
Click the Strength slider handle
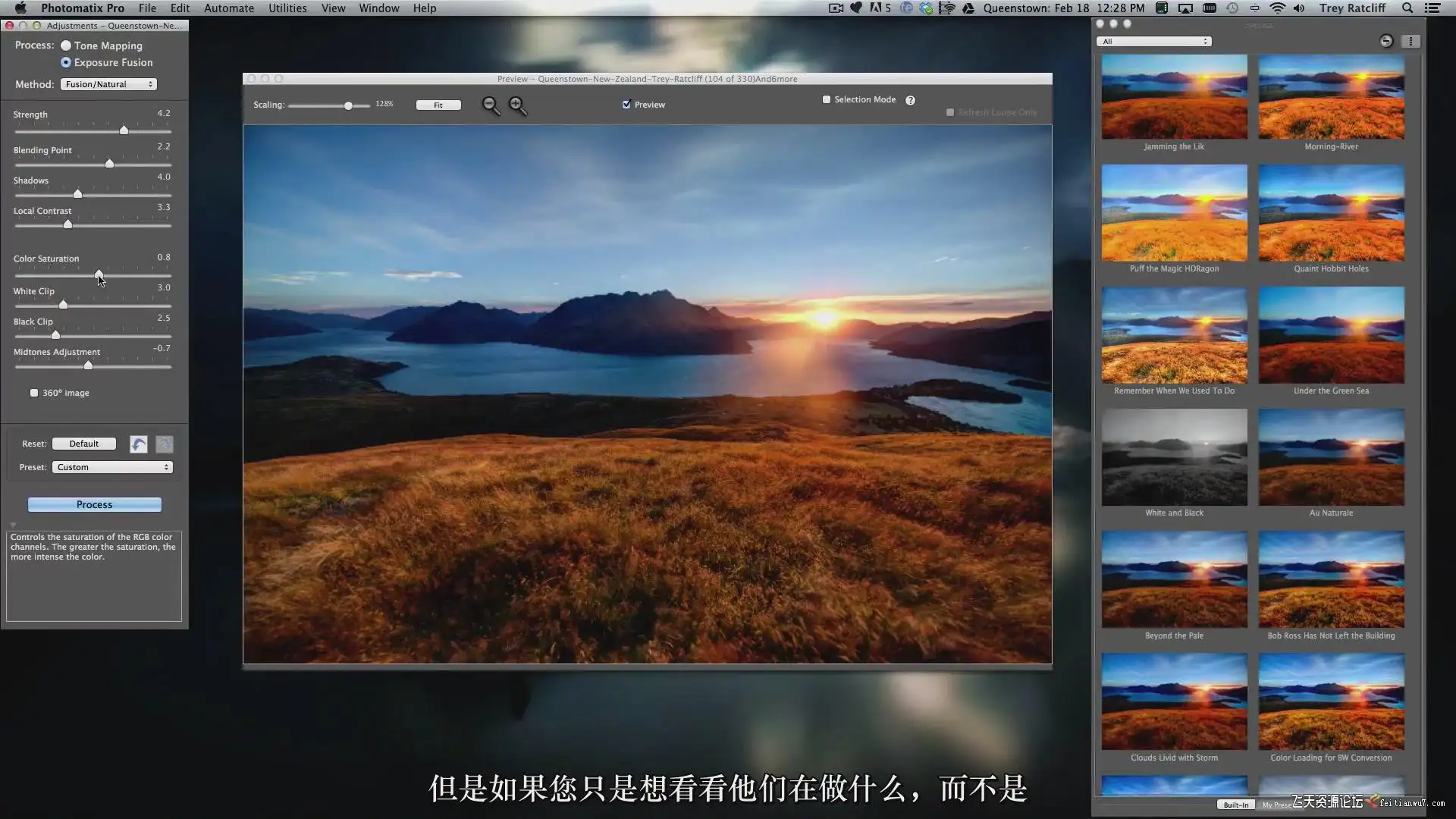pos(124,130)
